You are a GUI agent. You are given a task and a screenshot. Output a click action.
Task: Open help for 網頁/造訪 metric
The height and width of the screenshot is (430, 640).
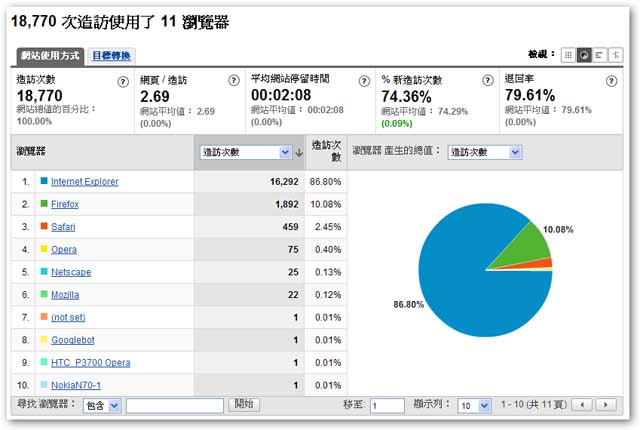pos(233,80)
